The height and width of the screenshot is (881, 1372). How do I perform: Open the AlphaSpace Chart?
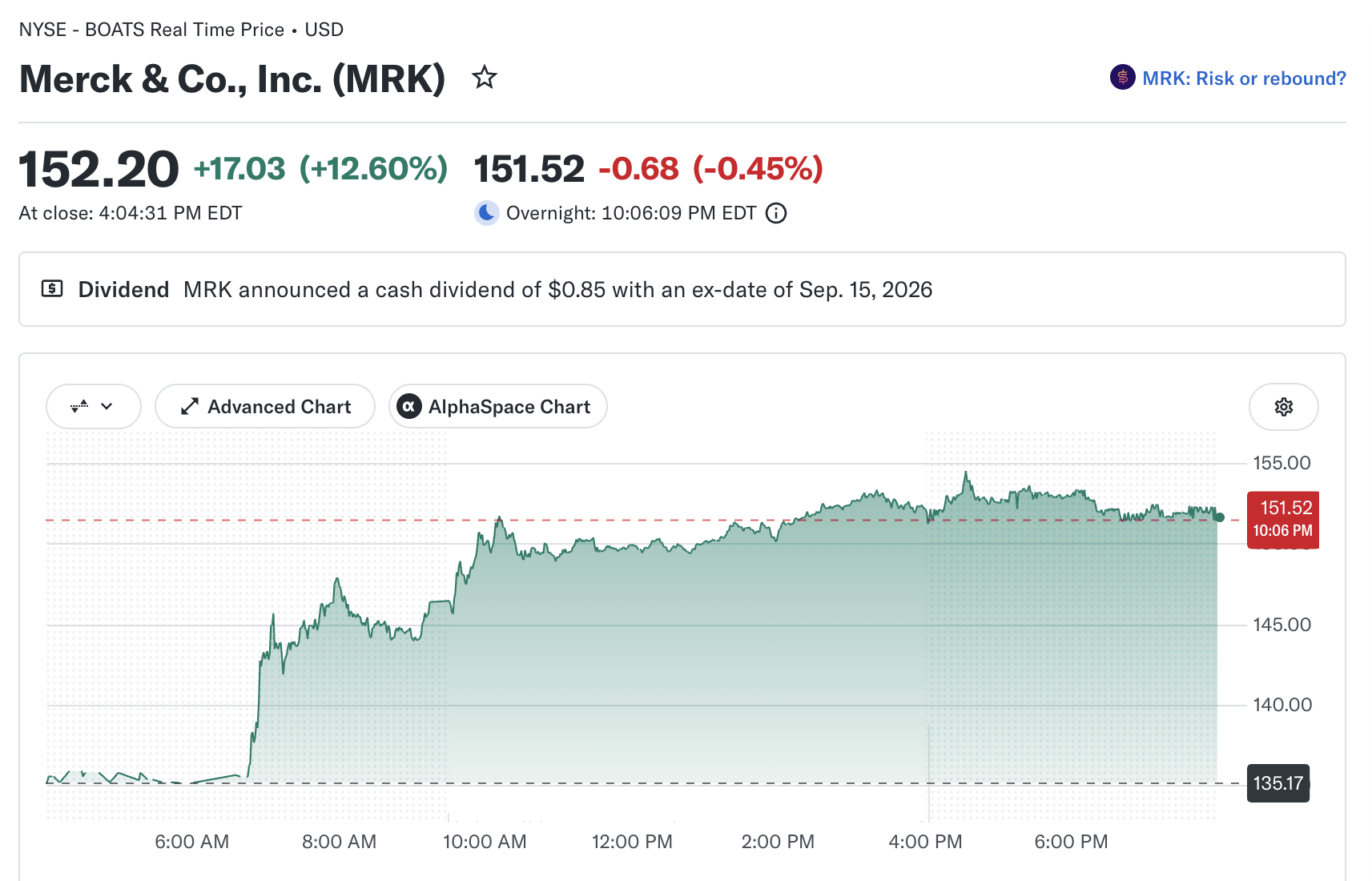tap(497, 407)
